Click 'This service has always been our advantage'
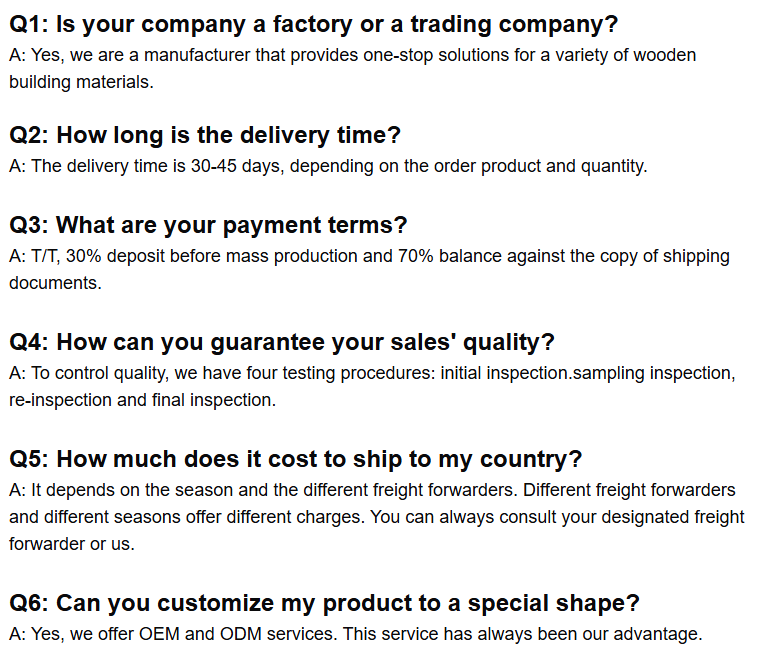The height and width of the screenshot is (661, 774). (x=522, y=634)
